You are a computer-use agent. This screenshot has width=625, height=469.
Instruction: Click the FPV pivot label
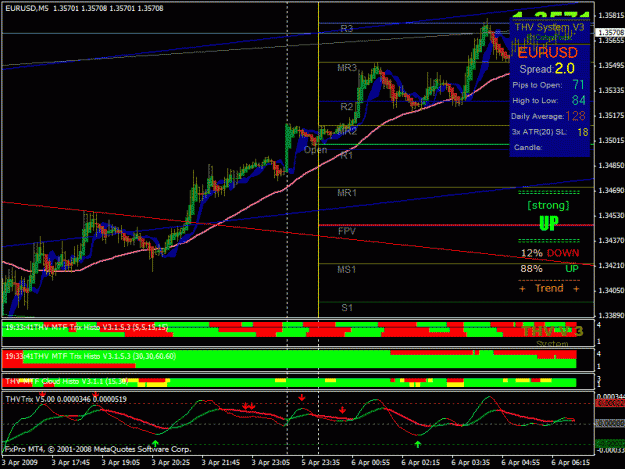[347, 231]
